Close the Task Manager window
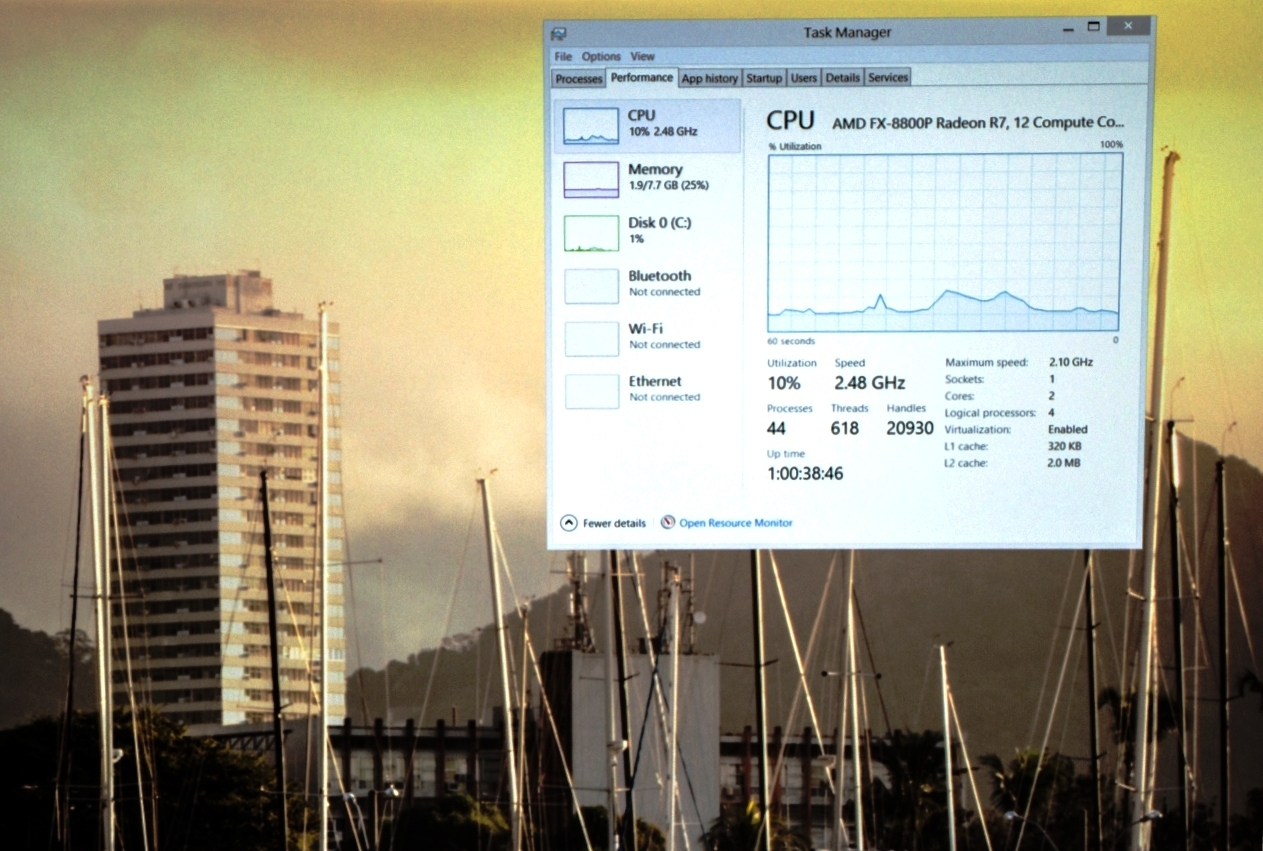Screen dimensions: 1263x851 [x=1128, y=26]
